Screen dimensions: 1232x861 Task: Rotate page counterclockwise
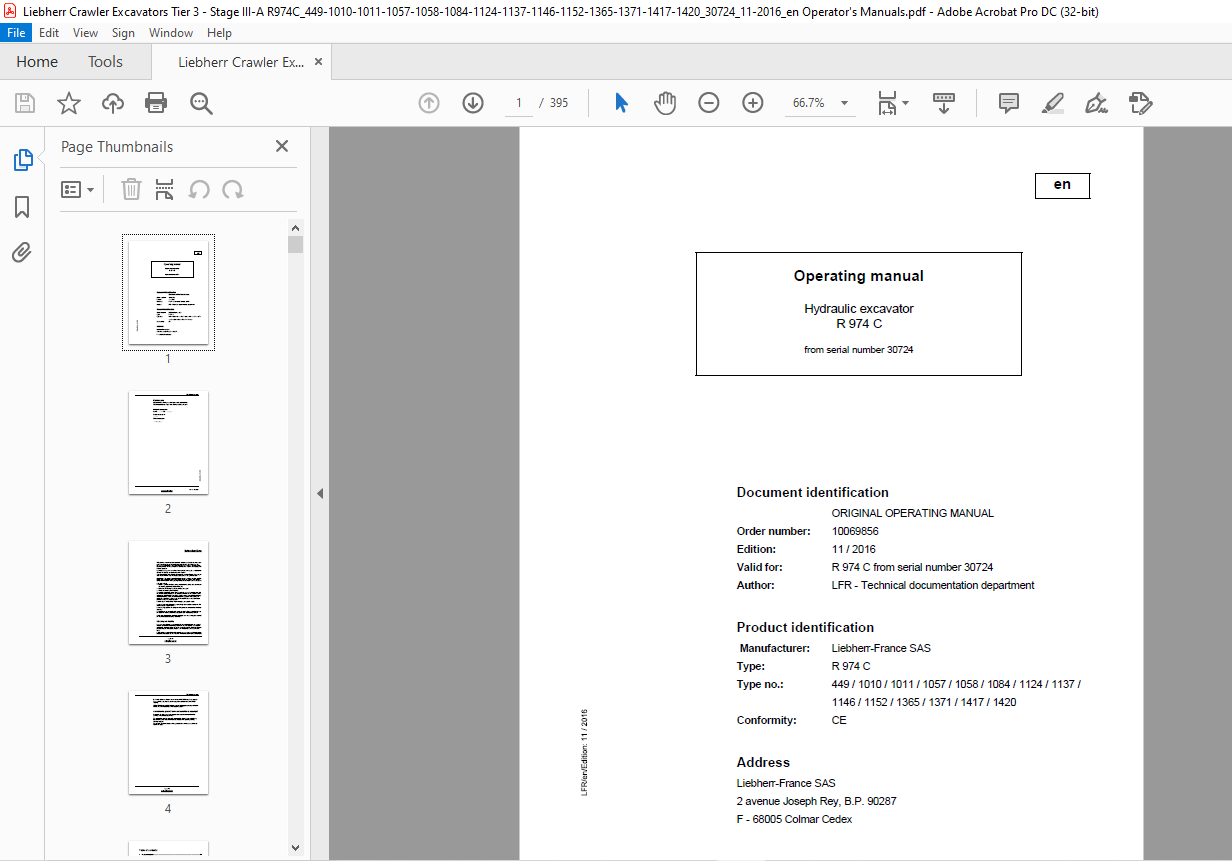tap(199, 190)
